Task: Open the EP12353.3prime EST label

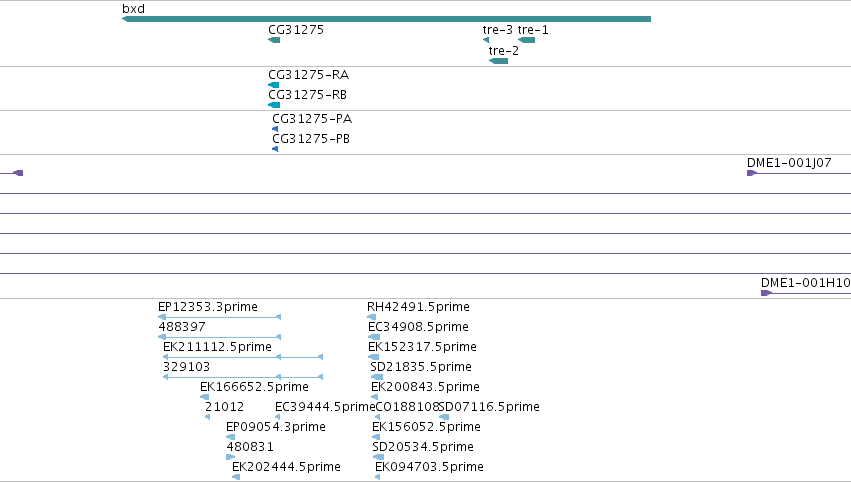Action: [x=208, y=307]
